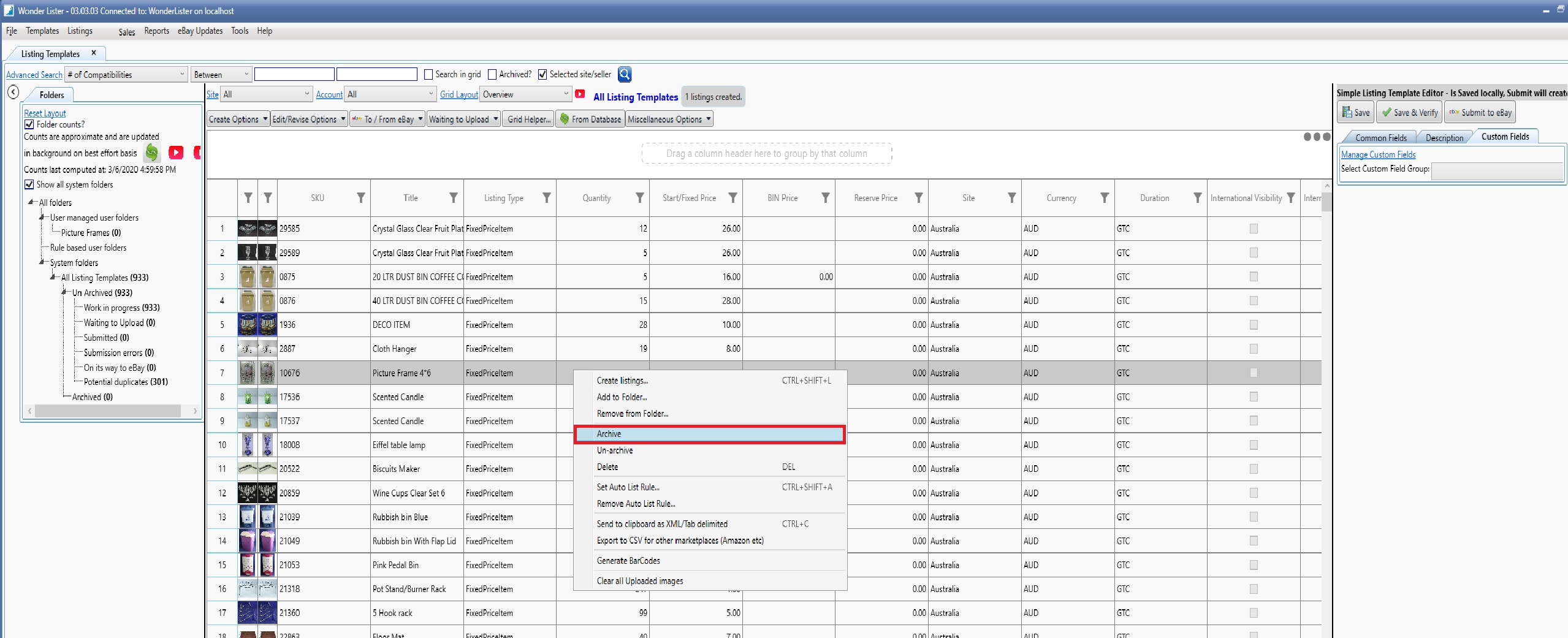
Task: Select the Potential duplicates (301) folder
Action: pyautogui.click(x=126, y=382)
